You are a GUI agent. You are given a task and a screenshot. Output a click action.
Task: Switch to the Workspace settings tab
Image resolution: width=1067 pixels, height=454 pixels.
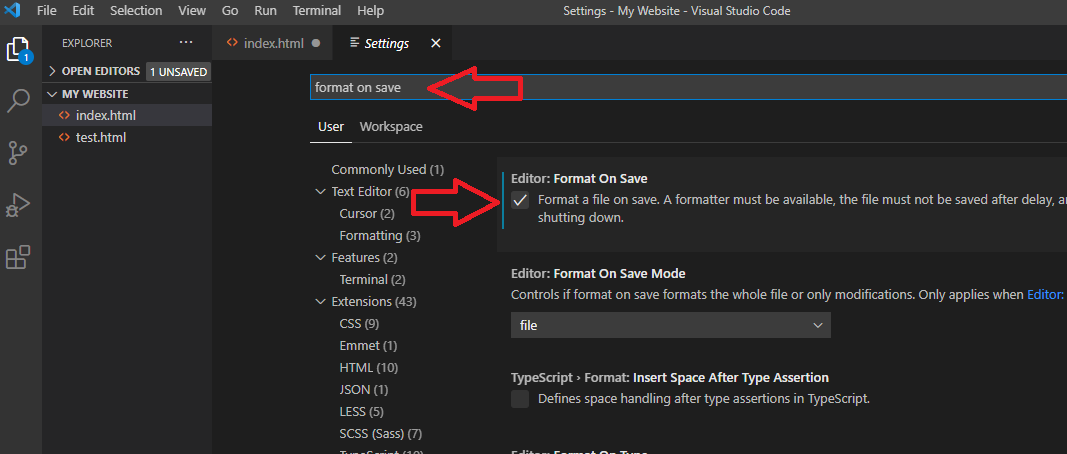391,127
